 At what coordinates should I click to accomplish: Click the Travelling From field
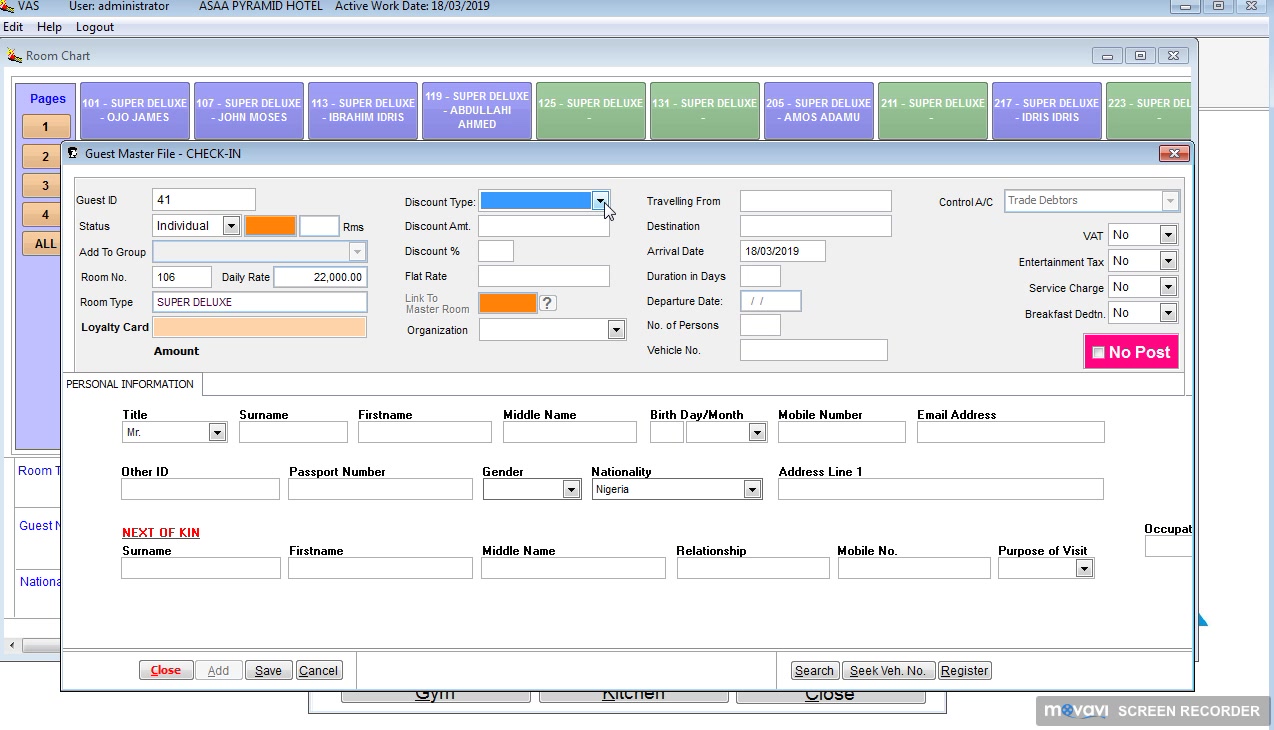pyautogui.click(x=815, y=201)
